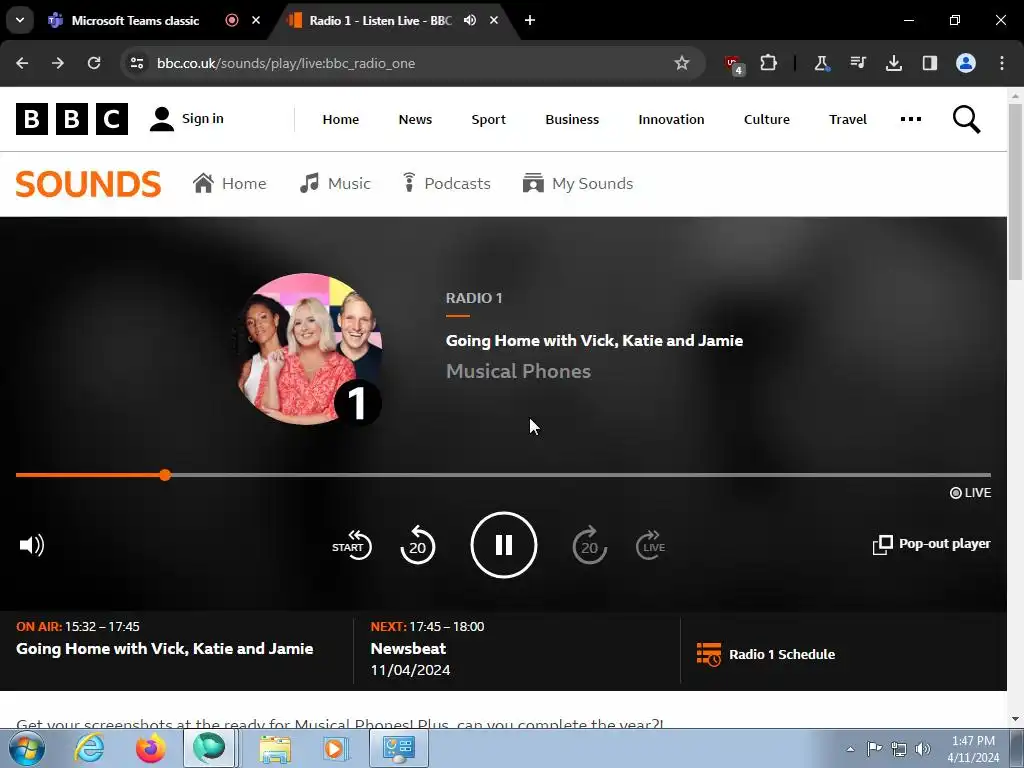This screenshot has width=1024, height=768.
Task: Open Windows Explorer folder on taskbar
Action: click(275, 748)
